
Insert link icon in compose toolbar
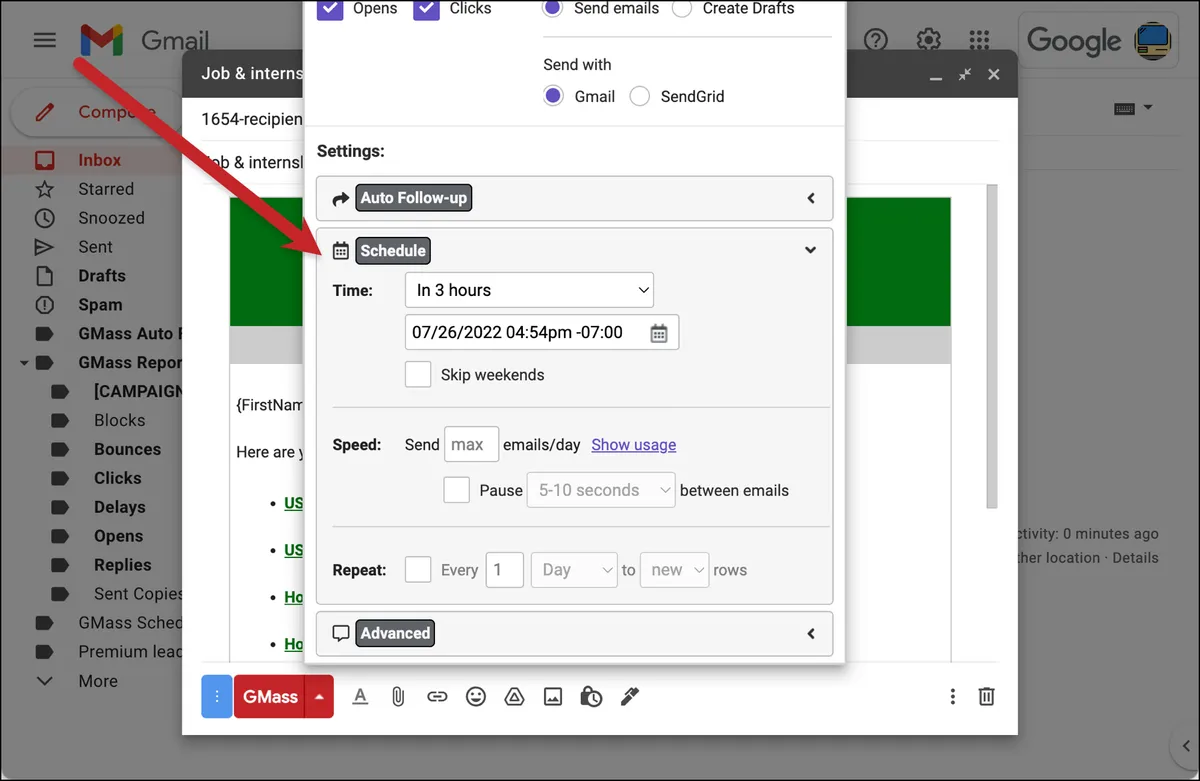(437, 697)
